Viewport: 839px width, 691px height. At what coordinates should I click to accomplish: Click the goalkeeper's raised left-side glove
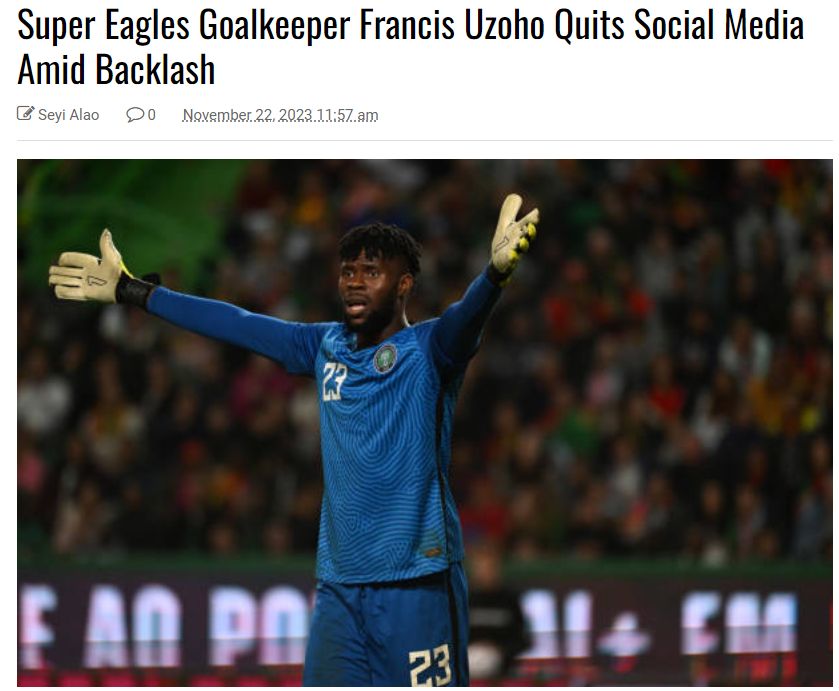(x=87, y=268)
